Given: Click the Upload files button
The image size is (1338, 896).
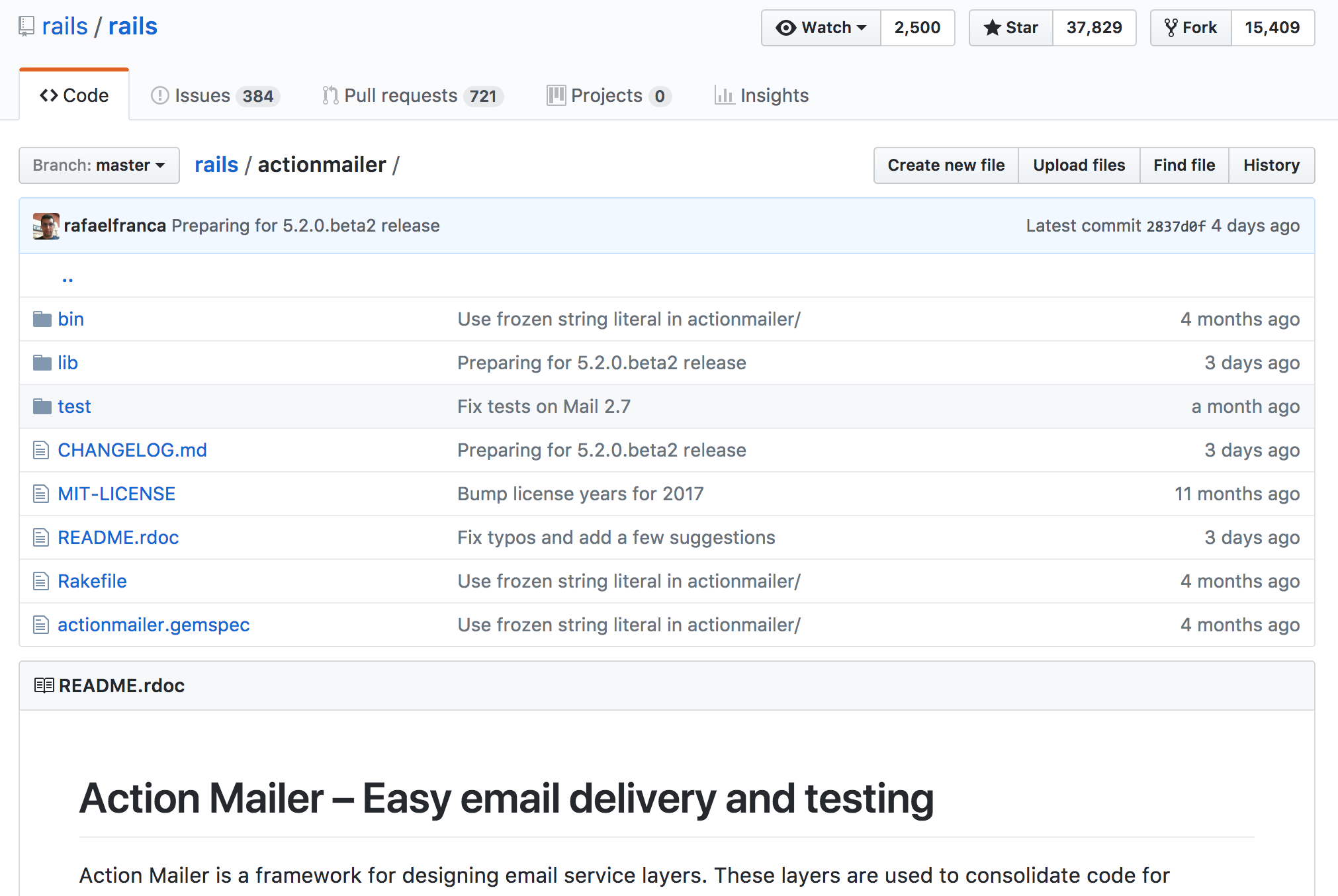Looking at the screenshot, I should pyautogui.click(x=1079, y=165).
